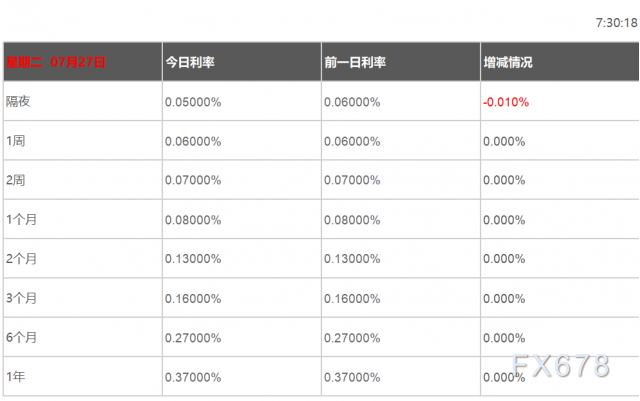Select the 今日利率 column header
The height and width of the screenshot is (401, 640).
(190, 62)
